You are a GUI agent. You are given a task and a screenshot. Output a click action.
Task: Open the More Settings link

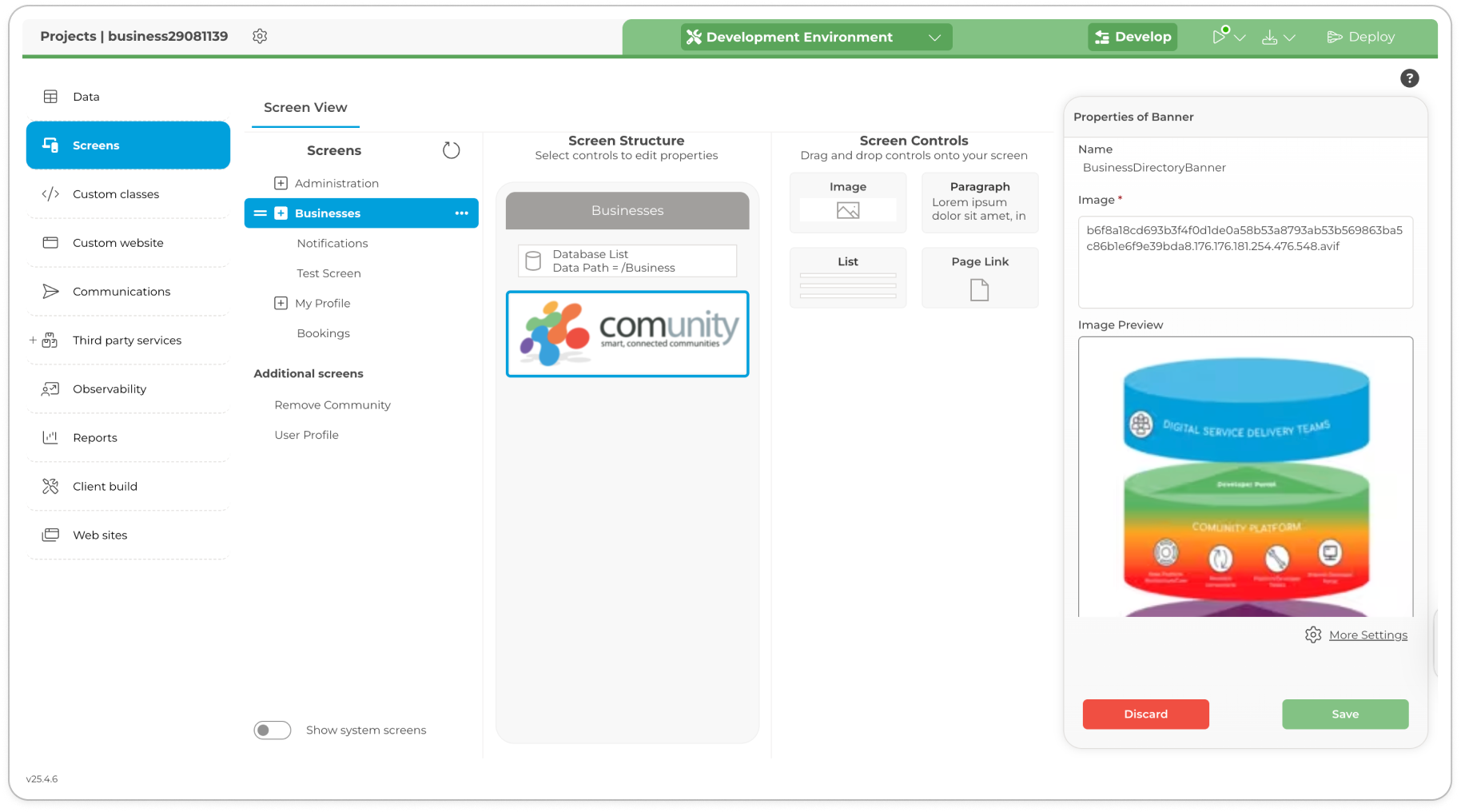point(1367,635)
